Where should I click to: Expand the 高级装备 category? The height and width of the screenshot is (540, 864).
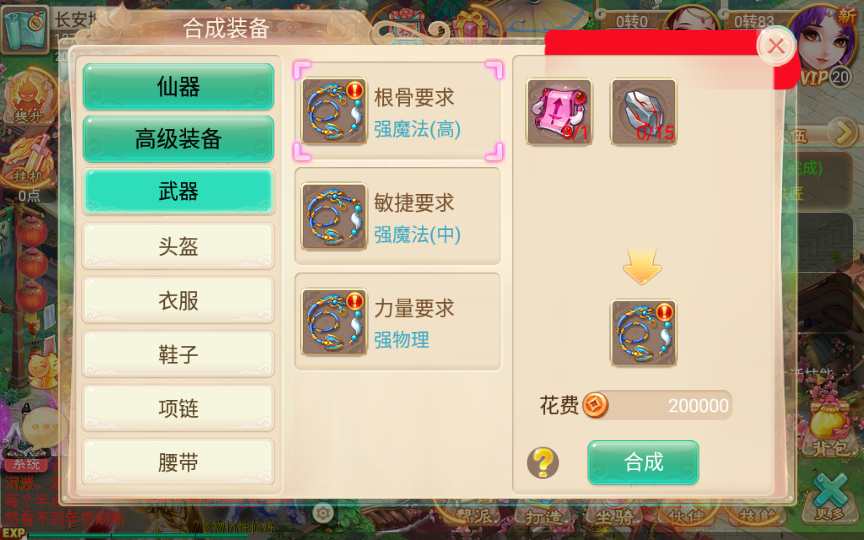click(x=179, y=139)
